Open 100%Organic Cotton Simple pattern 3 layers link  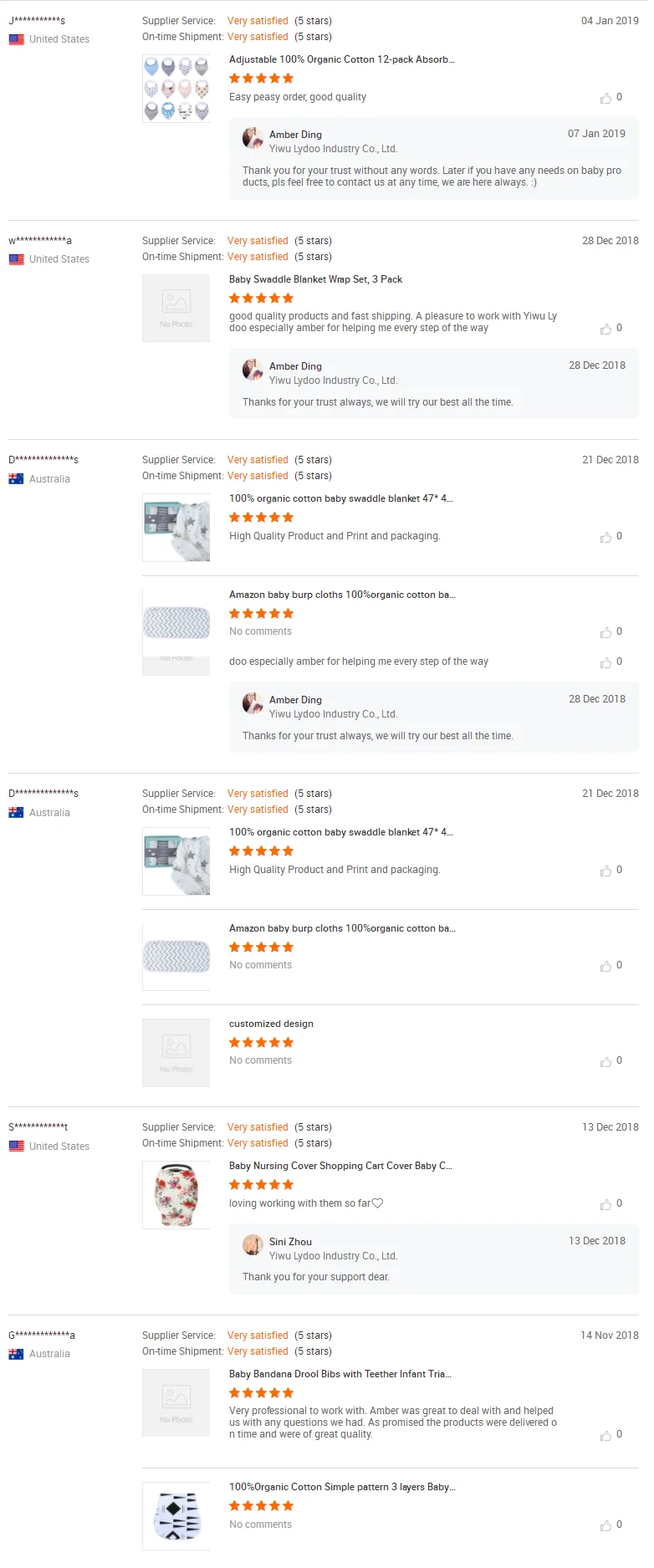pyautogui.click(x=342, y=1487)
